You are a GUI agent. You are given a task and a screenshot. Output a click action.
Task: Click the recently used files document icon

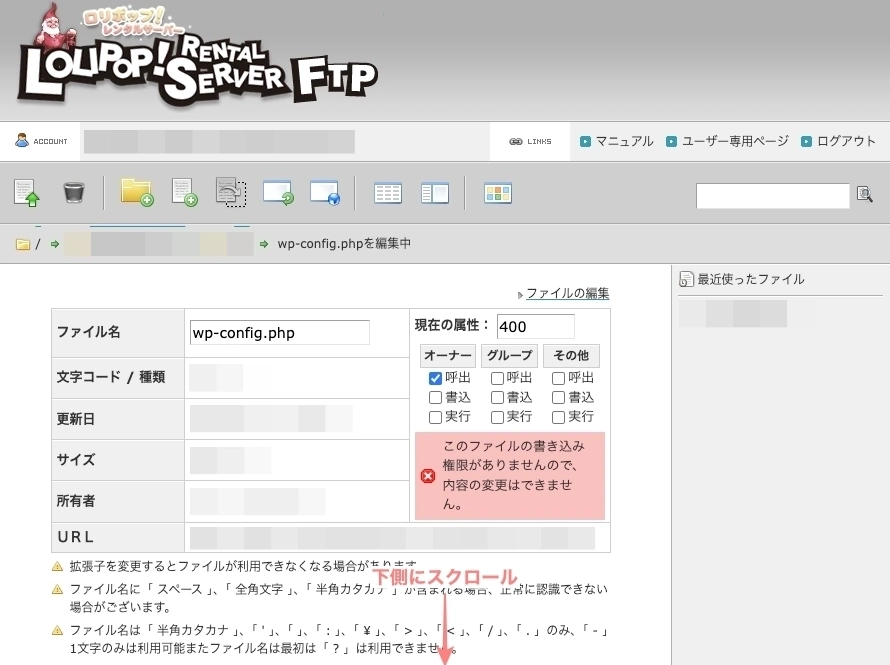pyautogui.click(x=686, y=279)
